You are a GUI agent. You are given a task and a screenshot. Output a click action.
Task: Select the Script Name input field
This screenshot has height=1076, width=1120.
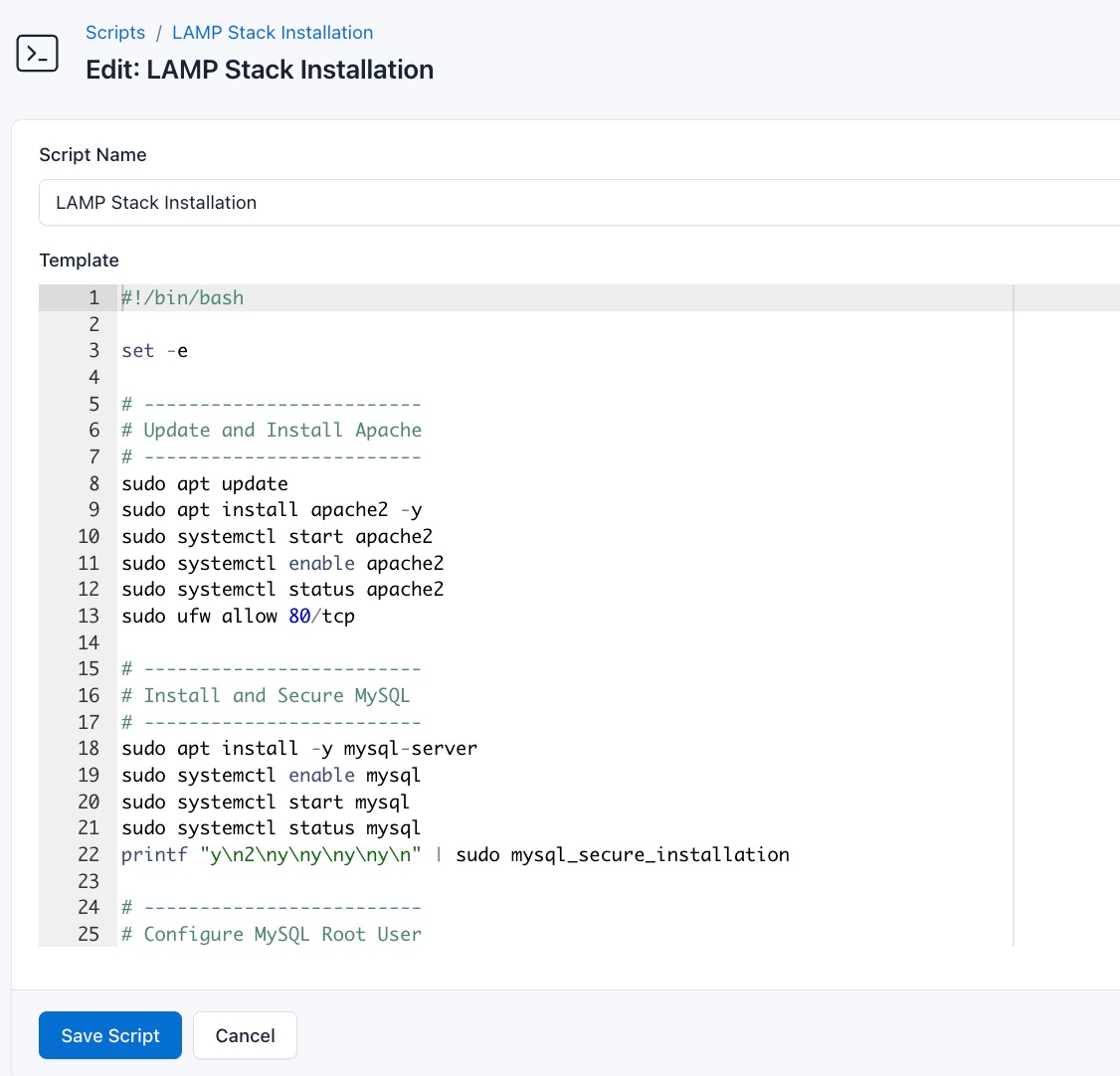point(398,202)
